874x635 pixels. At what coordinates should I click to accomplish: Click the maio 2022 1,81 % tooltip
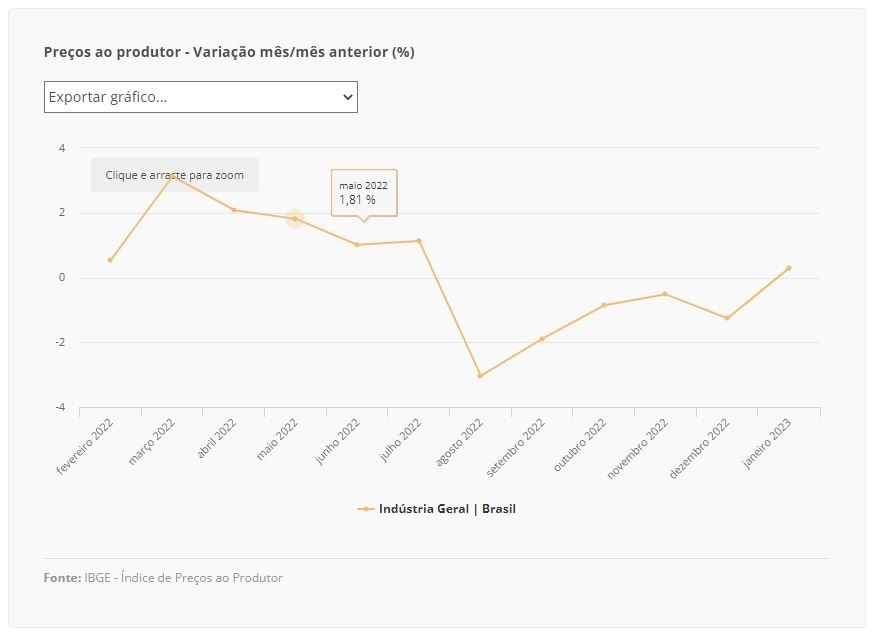364,193
